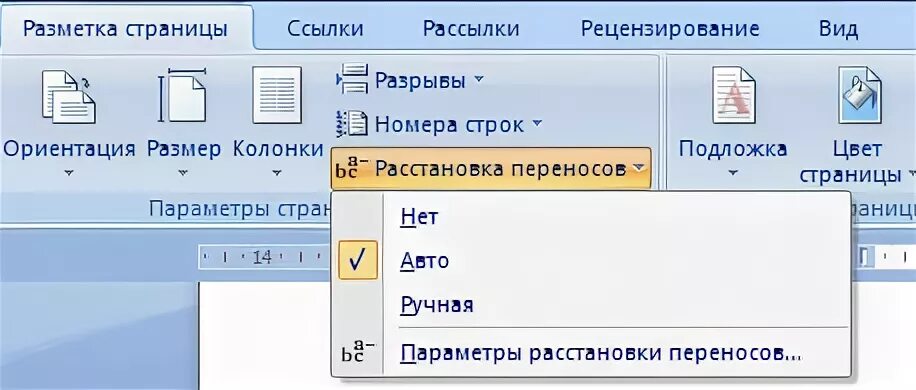
Task: Switch to the Ссылки tab
Action: coord(325,29)
